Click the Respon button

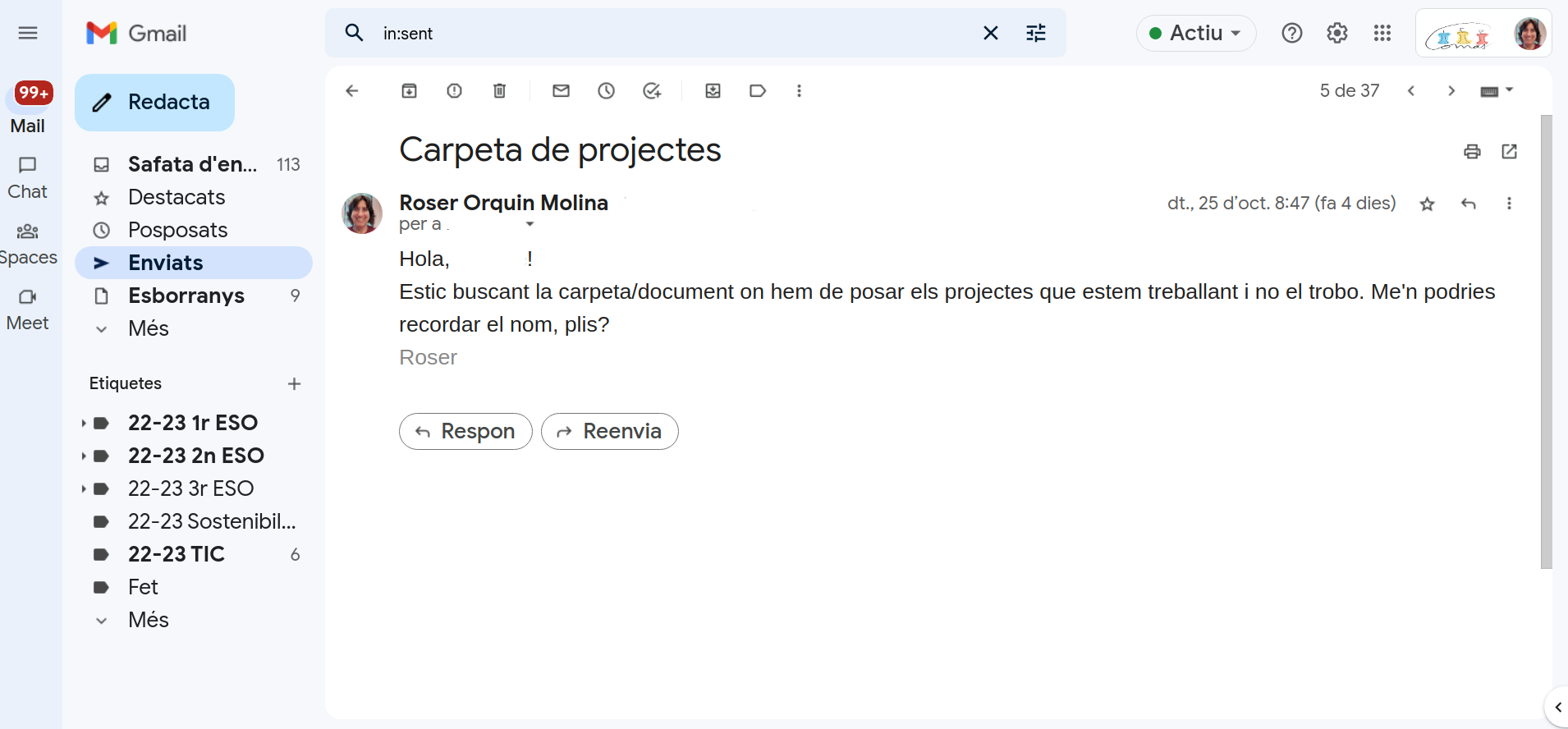click(x=465, y=431)
